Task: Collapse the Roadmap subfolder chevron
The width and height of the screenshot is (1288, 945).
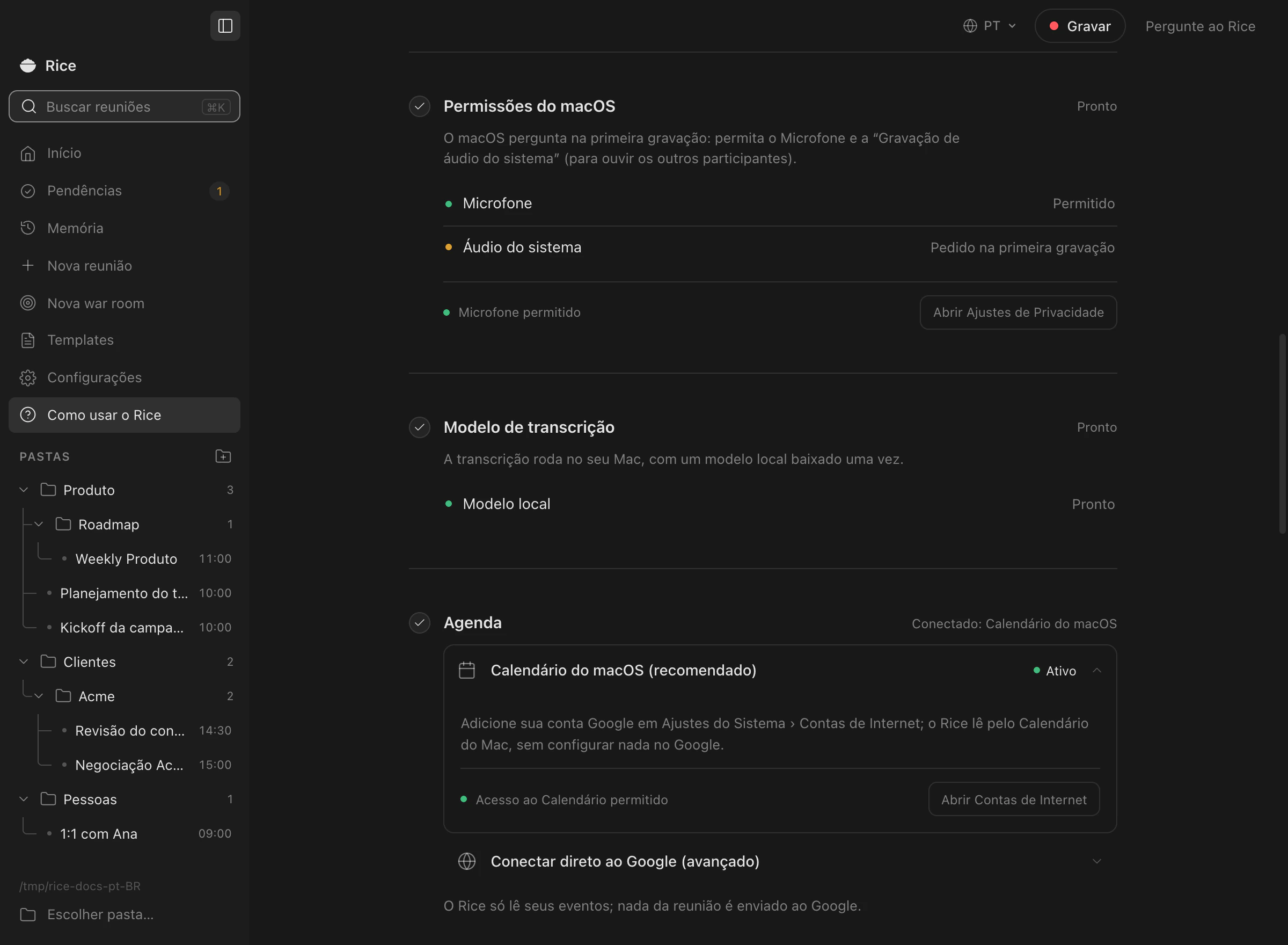Action: click(x=38, y=525)
